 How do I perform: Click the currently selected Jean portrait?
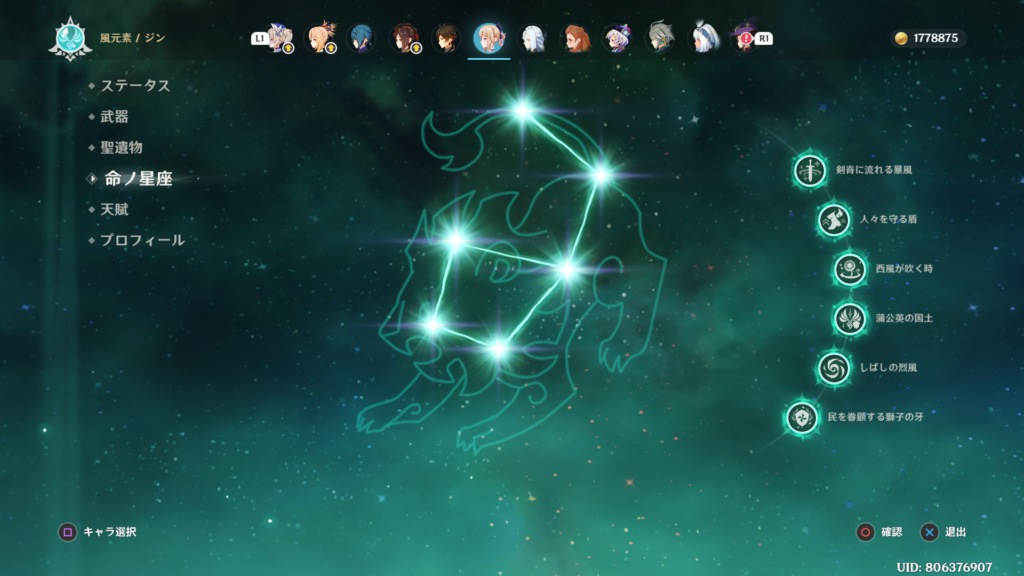click(x=489, y=38)
